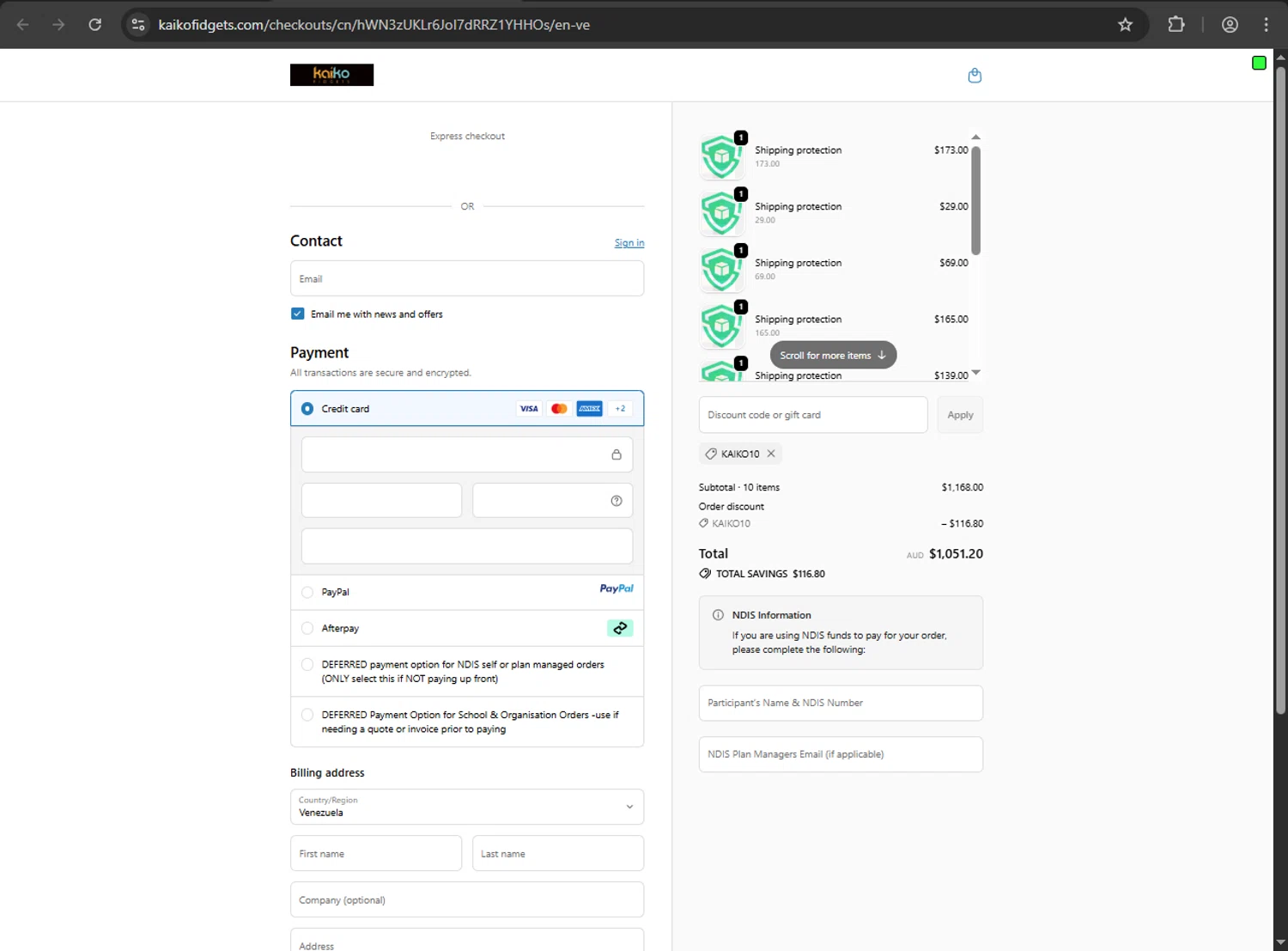Image resolution: width=1288 pixels, height=951 pixels.
Task: Click the Company (optional) field
Action: [467, 899]
